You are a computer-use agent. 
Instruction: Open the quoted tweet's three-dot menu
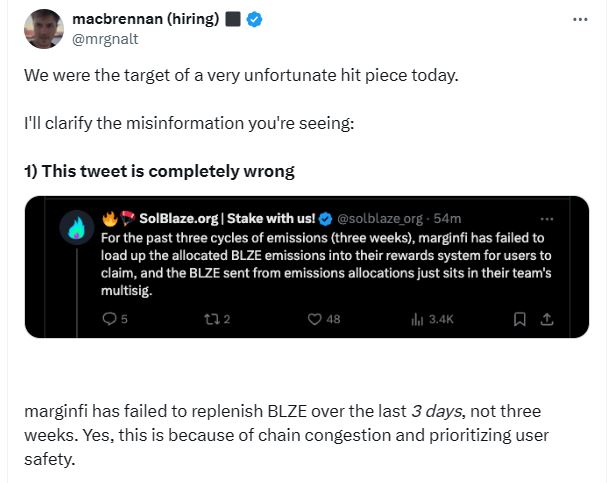[547, 219]
